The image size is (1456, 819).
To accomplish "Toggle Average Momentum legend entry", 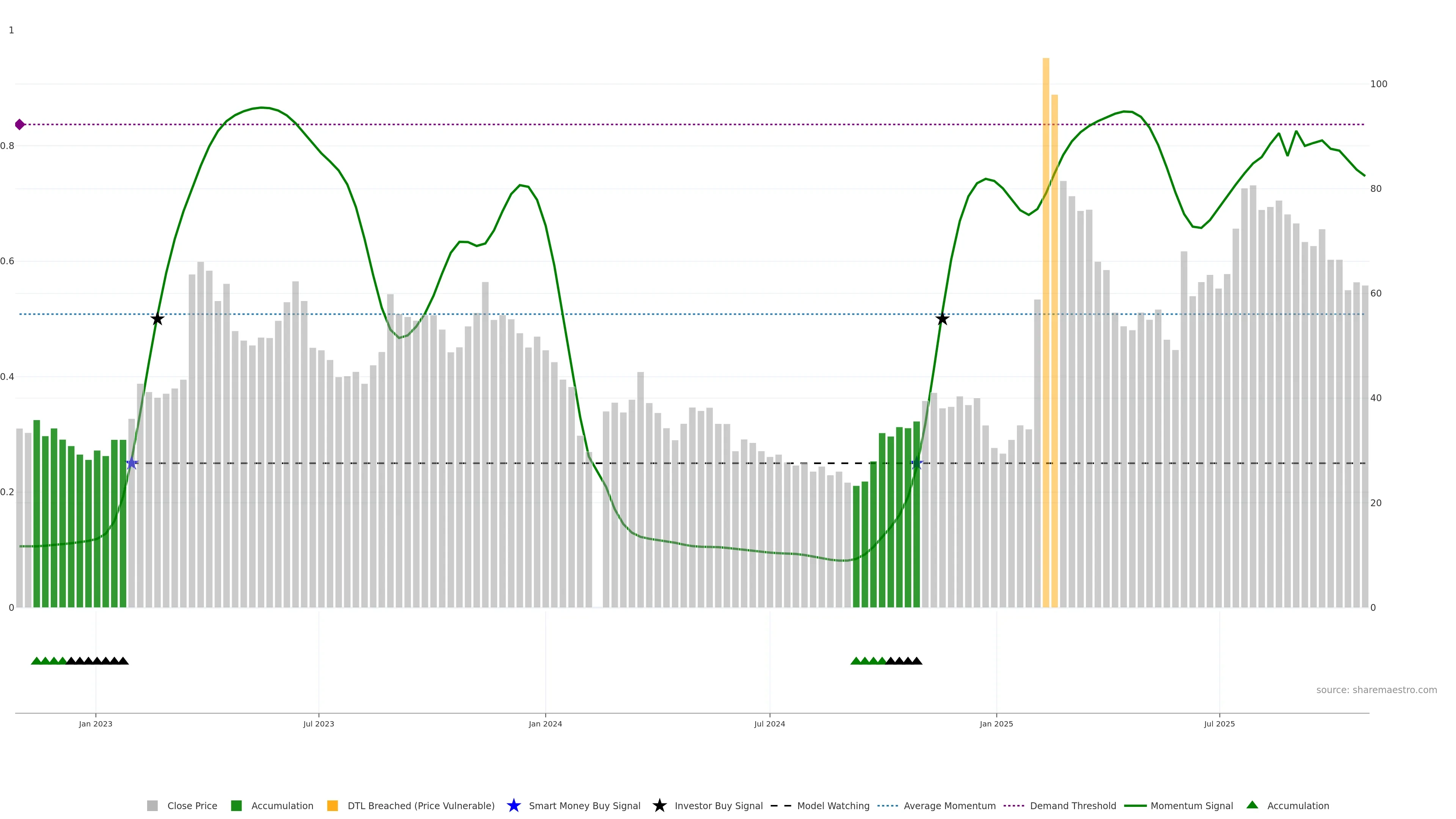I will (x=949, y=805).
